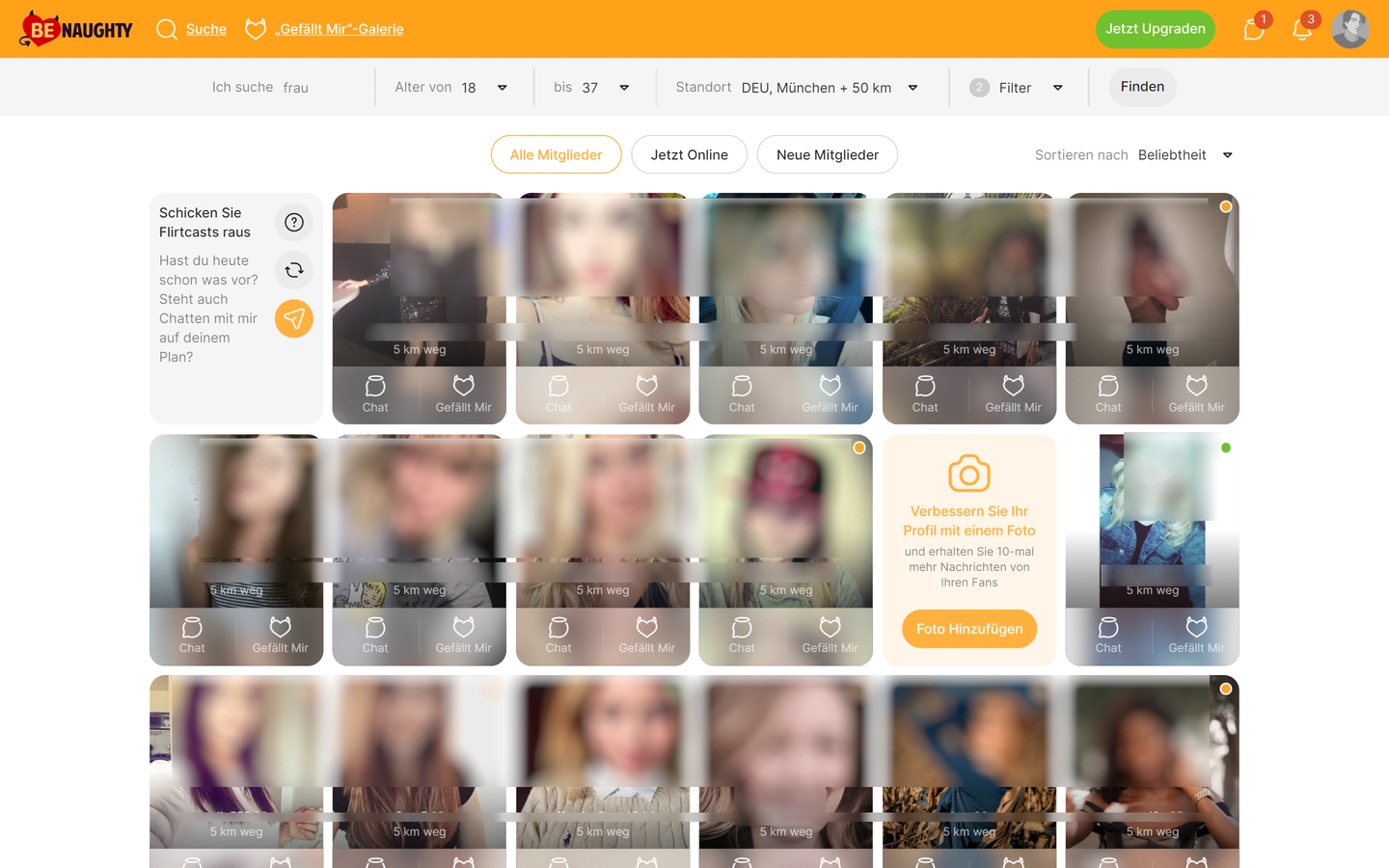
Task: Click the Foto Hinzufügen button
Action: (968, 629)
